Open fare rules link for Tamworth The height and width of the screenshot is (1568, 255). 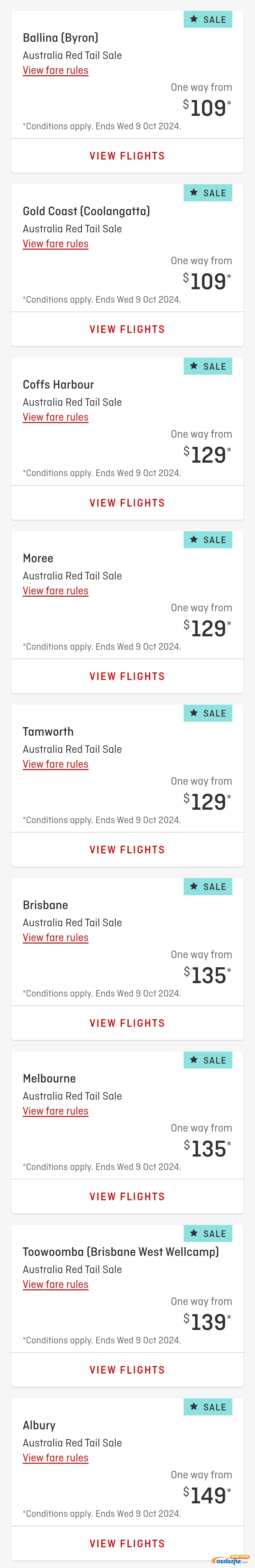pyautogui.click(x=55, y=764)
